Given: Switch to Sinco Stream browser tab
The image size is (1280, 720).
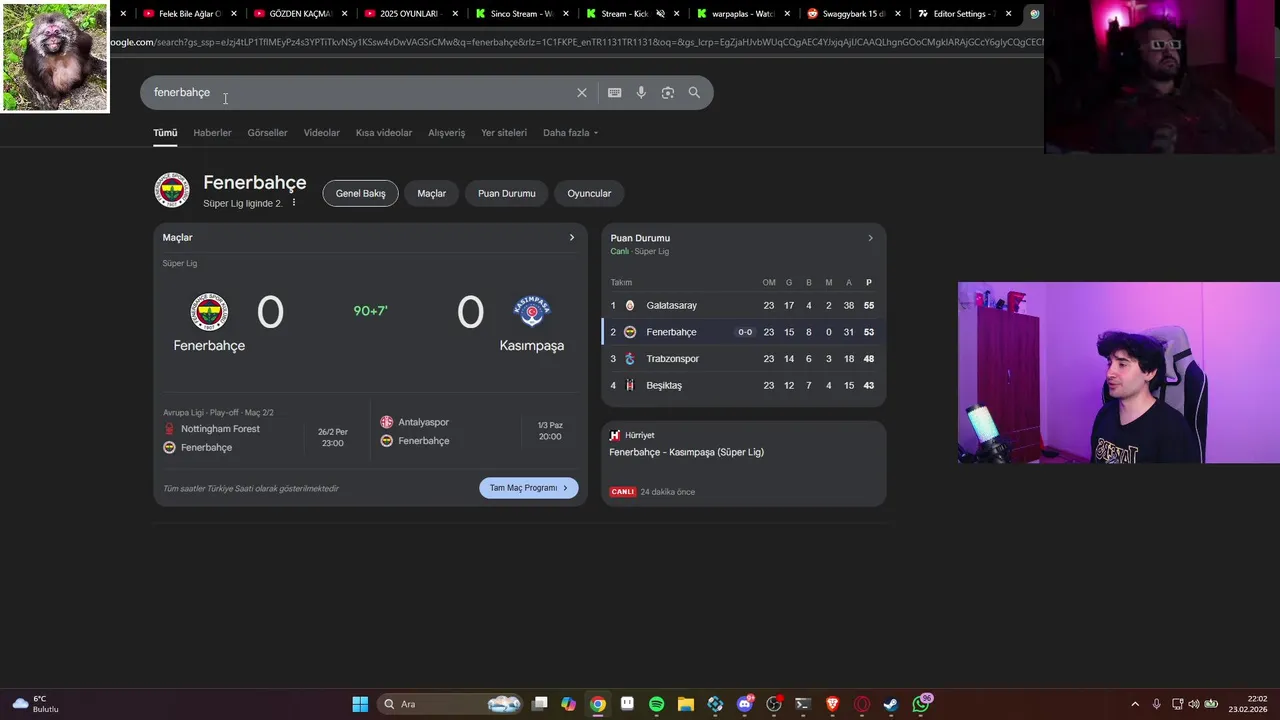Looking at the screenshot, I should [x=519, y=14].
